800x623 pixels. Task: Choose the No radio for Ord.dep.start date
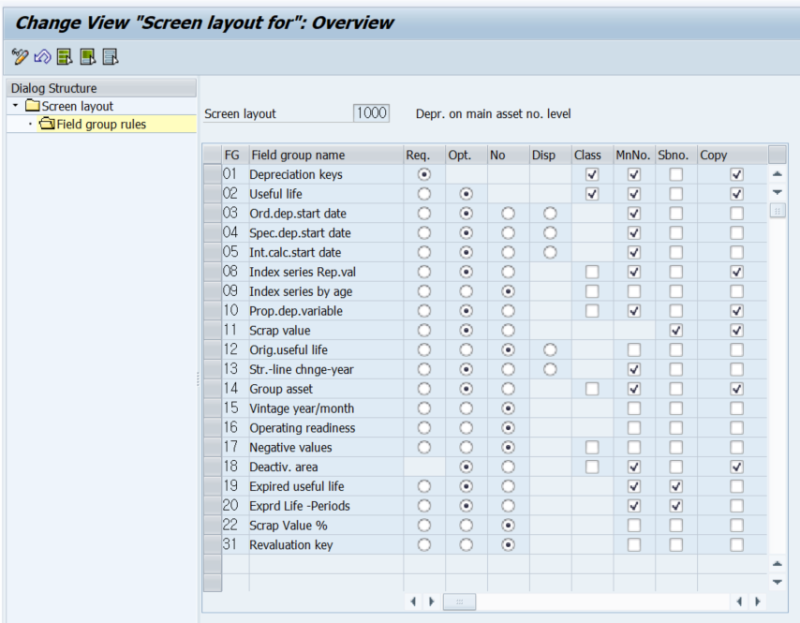click(508, 213)
